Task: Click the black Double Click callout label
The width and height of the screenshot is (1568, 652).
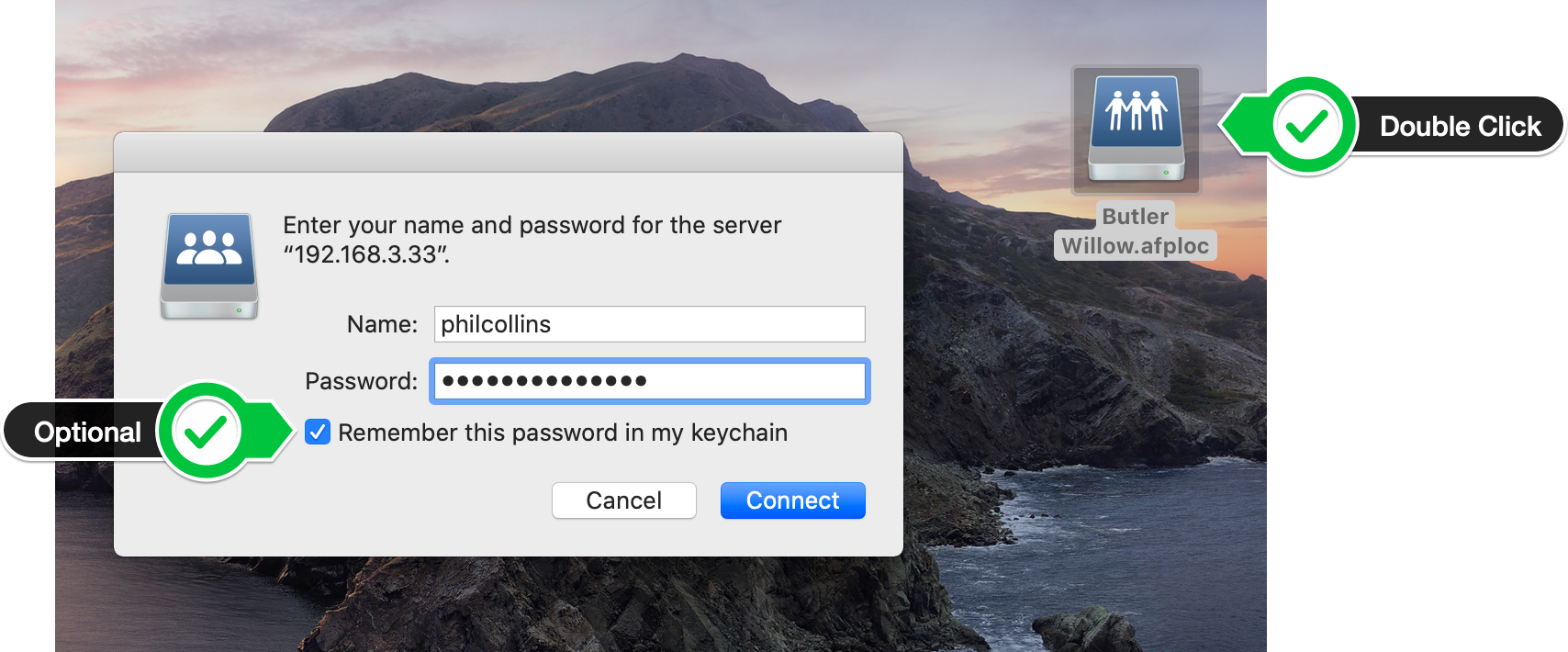Action: [1460, 126]
